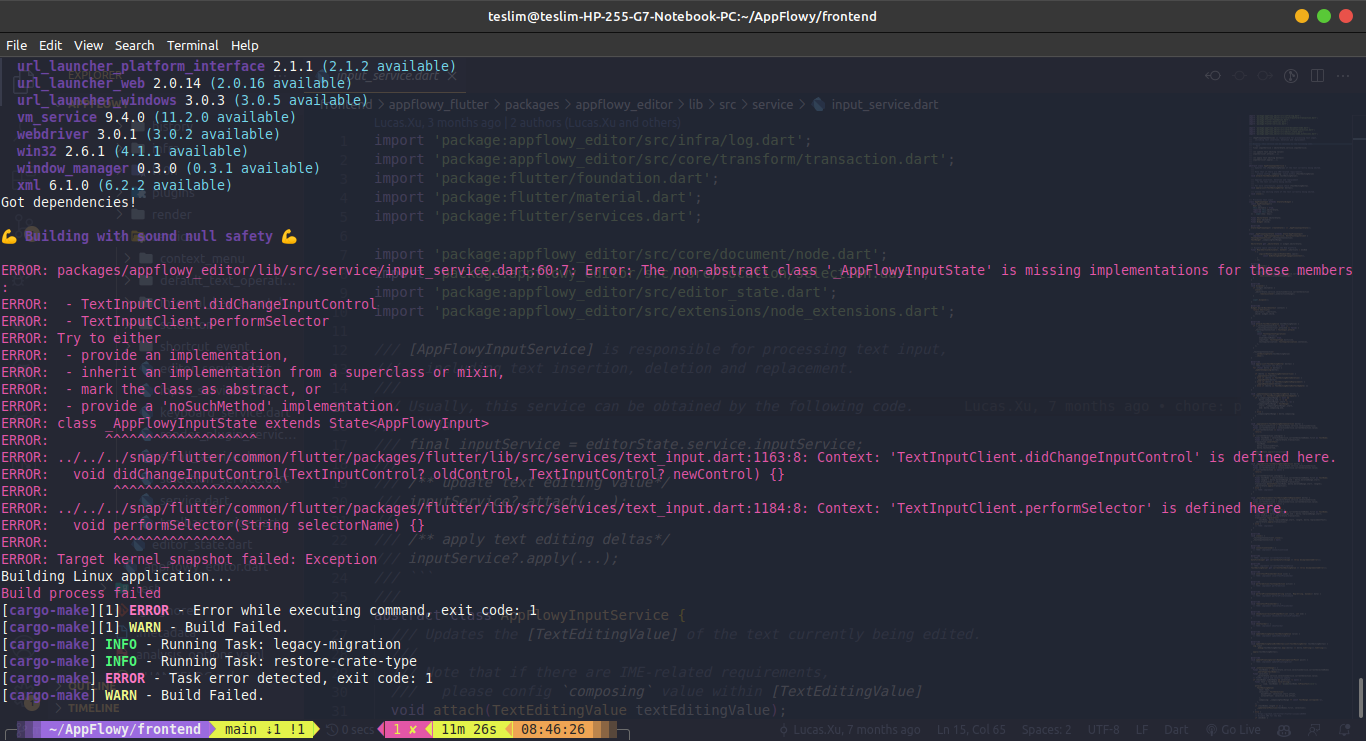Click 'Dart' language mode in VS Code status bar
The image size is (1366, 741).
click(x=1176, y=730)
